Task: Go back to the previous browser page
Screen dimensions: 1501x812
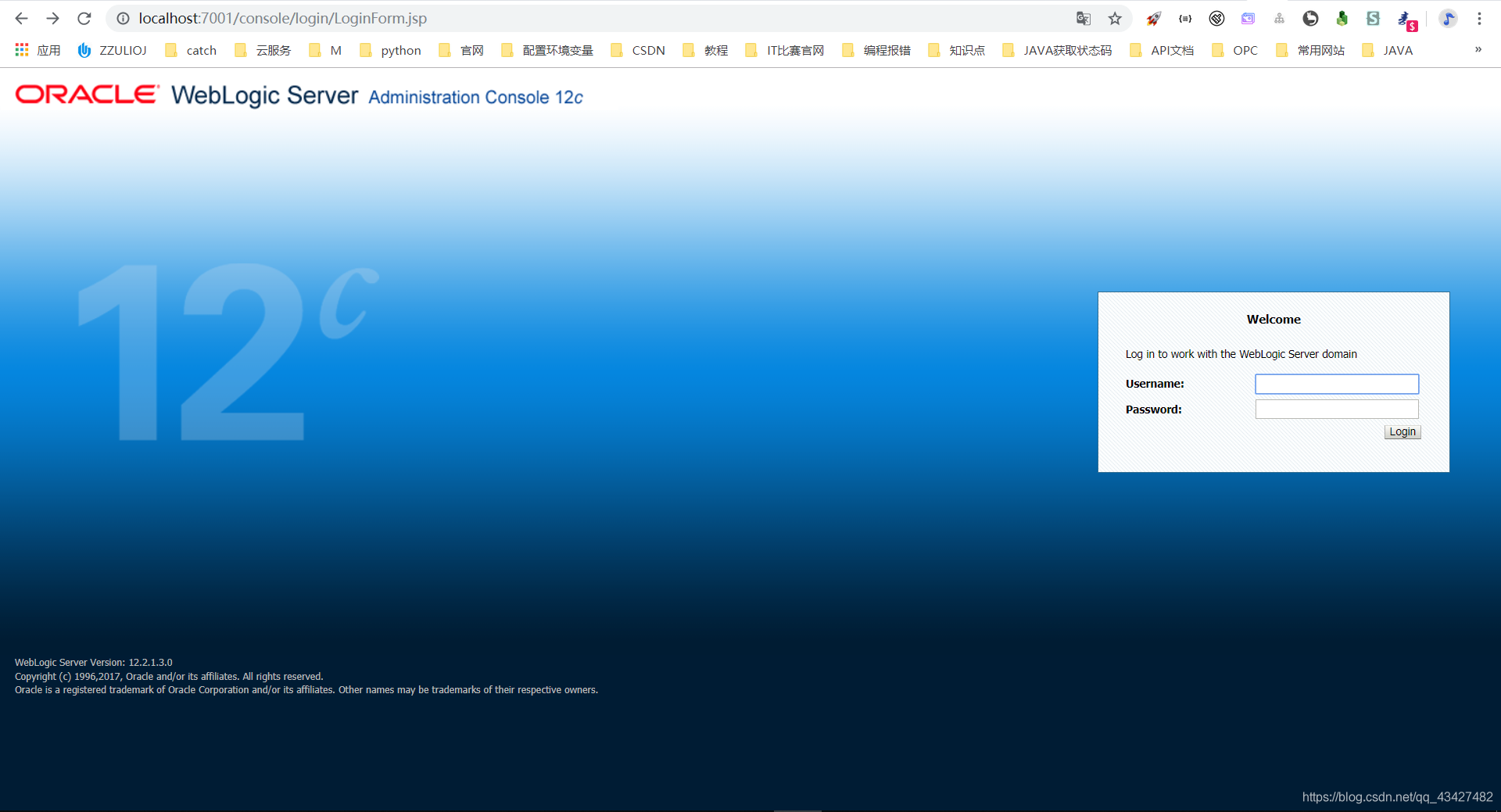Action: 21,18
